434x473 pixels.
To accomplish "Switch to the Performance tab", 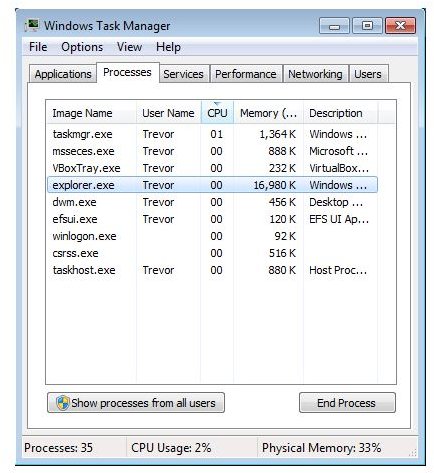I will (246, 74).
